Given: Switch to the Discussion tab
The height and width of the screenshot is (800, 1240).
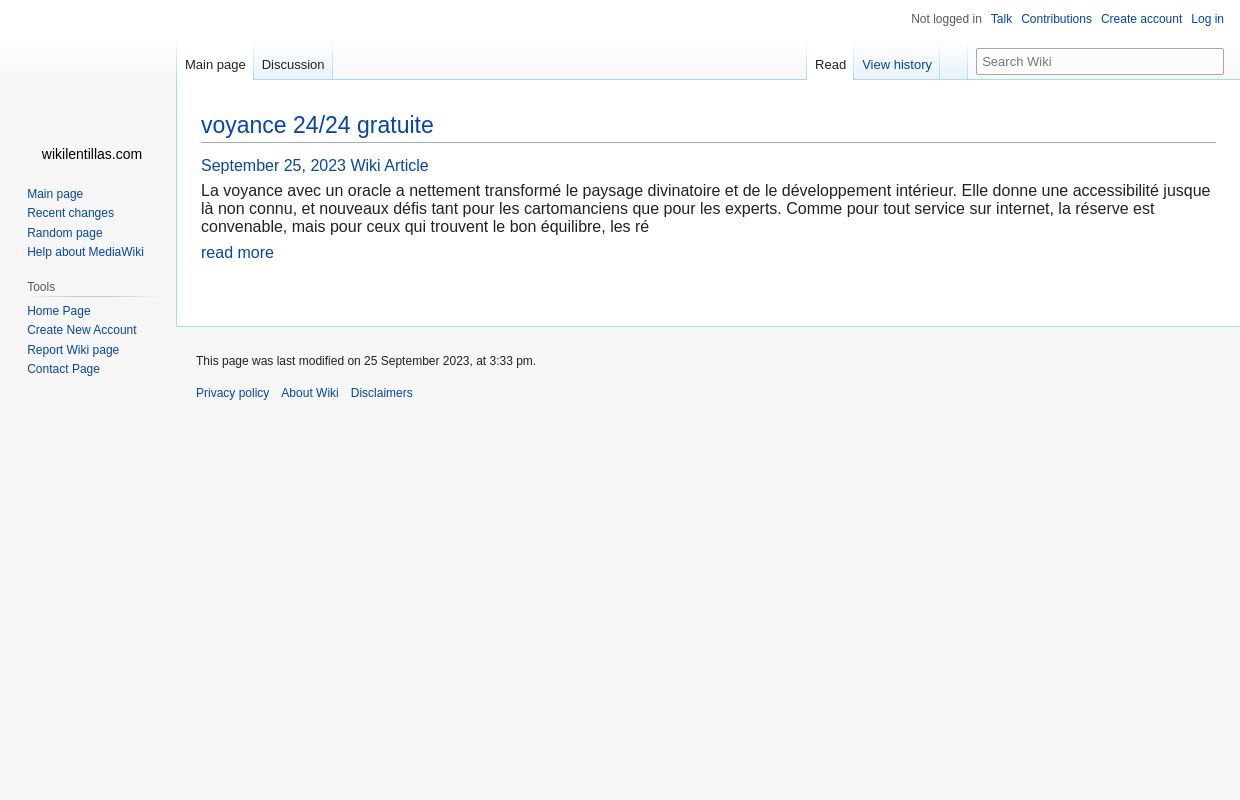Looking at the screenshot, I should coord(292,64).
